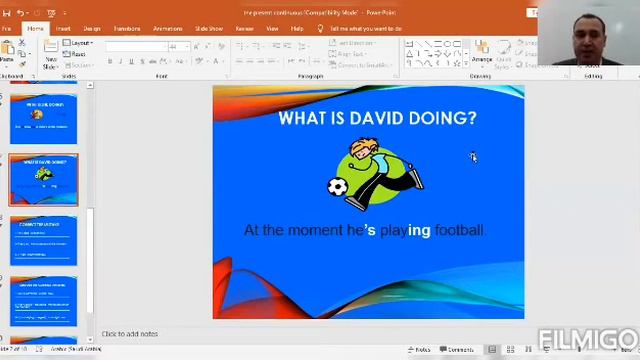Screen dimensions: 640x360
Task: Select the text box shape in shapes gallery
Action: [x=409, y=44]
